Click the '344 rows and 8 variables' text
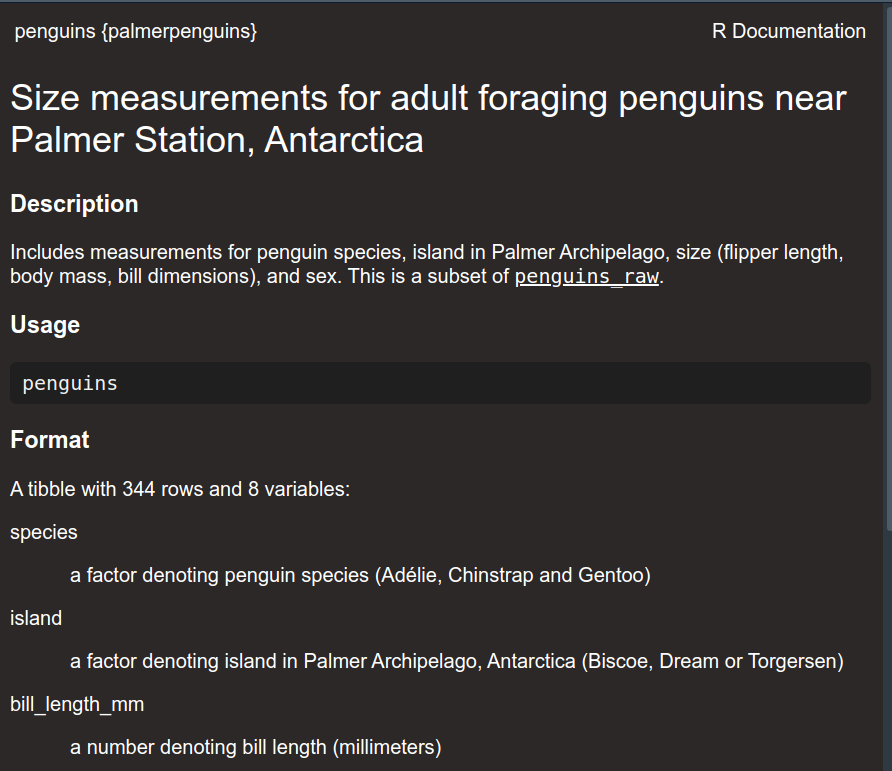Image resolution: width=892 pixels, height=771 pixels. tap(235, 490)
